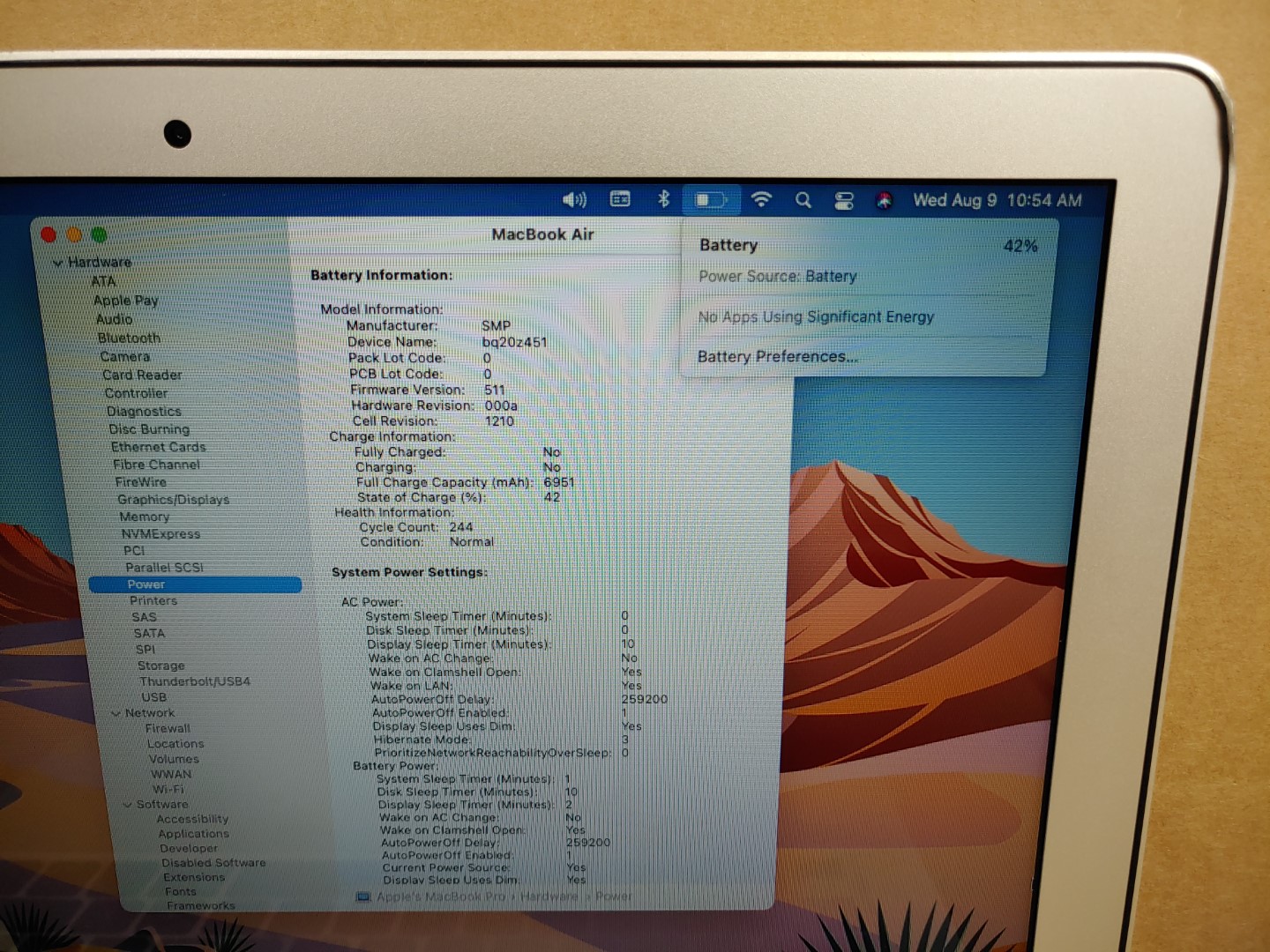This screenshot has height=952, width=1270.
Task: Open the volume control in menu bar
Action: pos(574,200)
